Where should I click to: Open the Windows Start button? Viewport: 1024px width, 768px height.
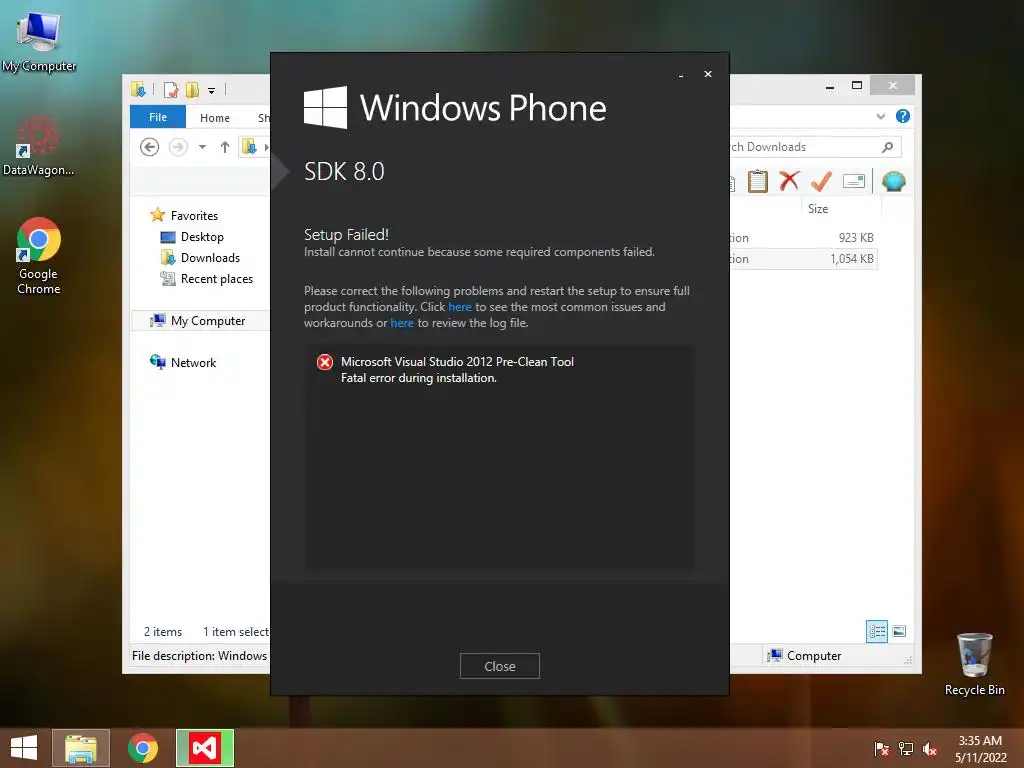pos(24,748)
